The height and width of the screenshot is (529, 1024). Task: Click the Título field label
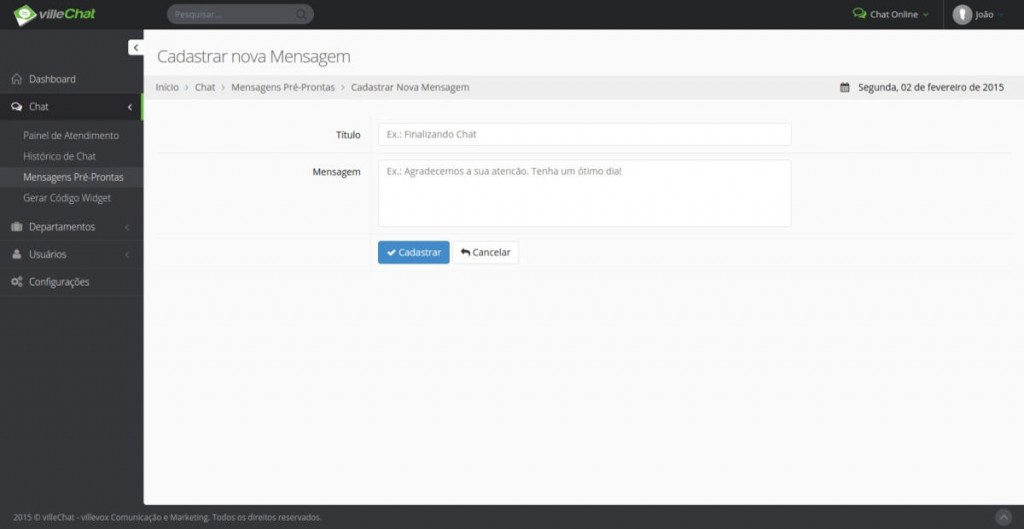pyautogui.click(x=348, y=135)
